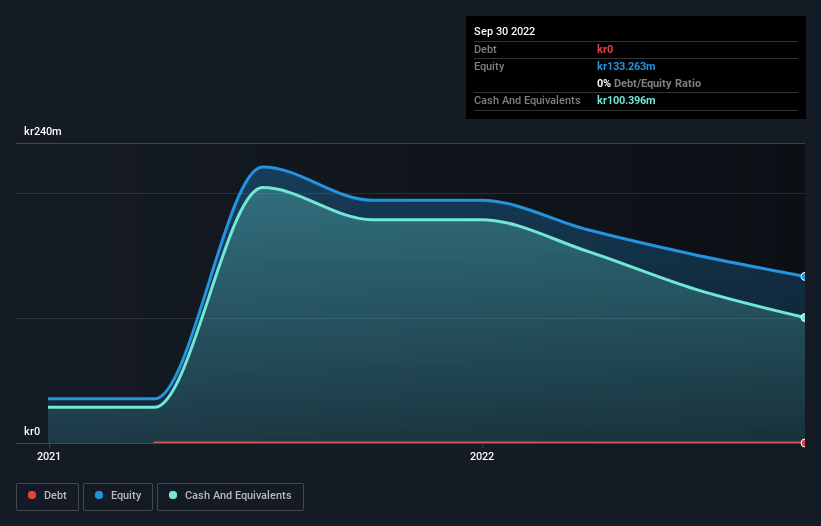Click the Equity label in the tooltip
Viewport: 821px width, 526px height.
(x=489, y=66)
